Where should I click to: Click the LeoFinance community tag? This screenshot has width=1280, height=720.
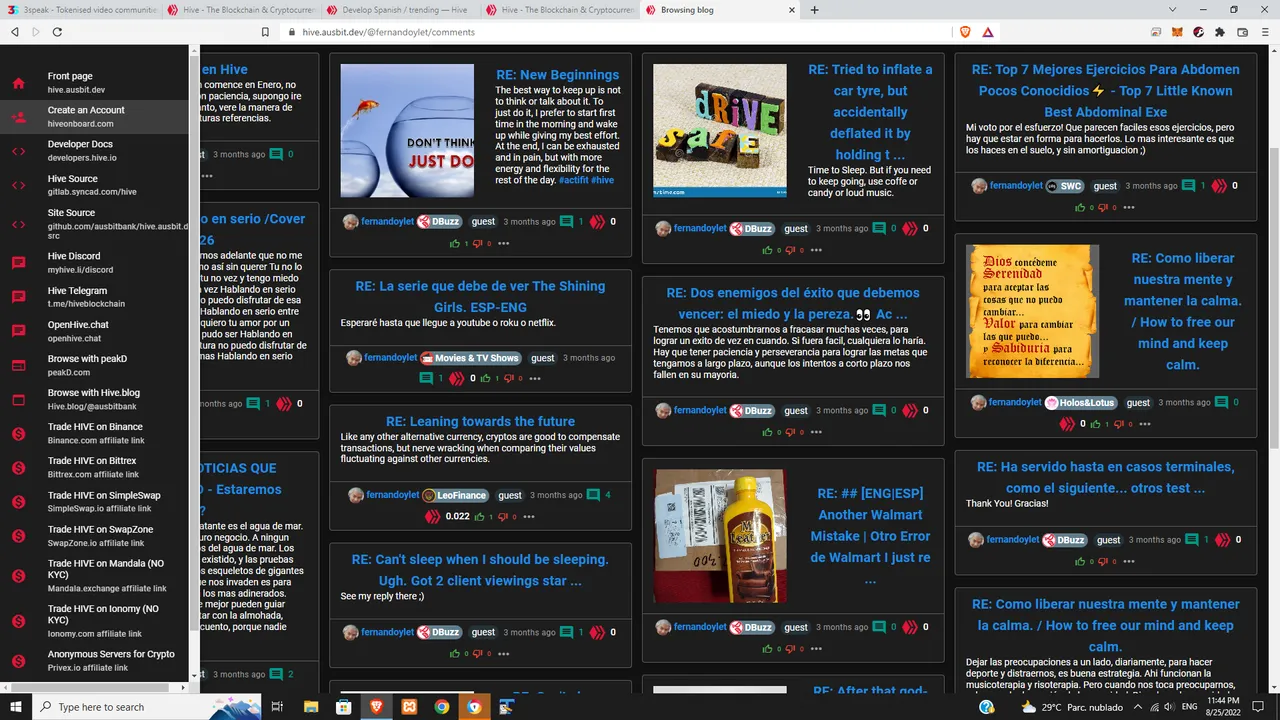[x=456, y=495]
